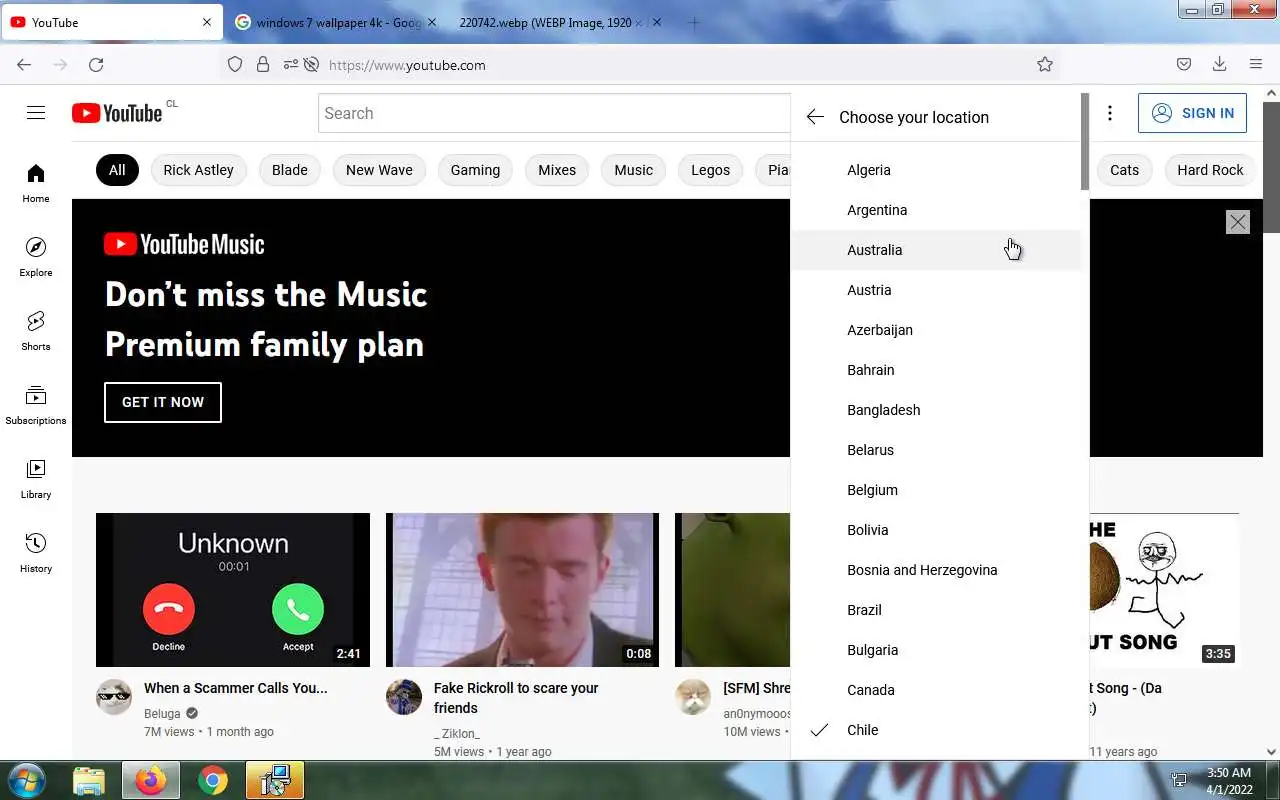Choose Brazil as location
The width and height of the screenshot is (1280, 800).
(x=936, y=610)
